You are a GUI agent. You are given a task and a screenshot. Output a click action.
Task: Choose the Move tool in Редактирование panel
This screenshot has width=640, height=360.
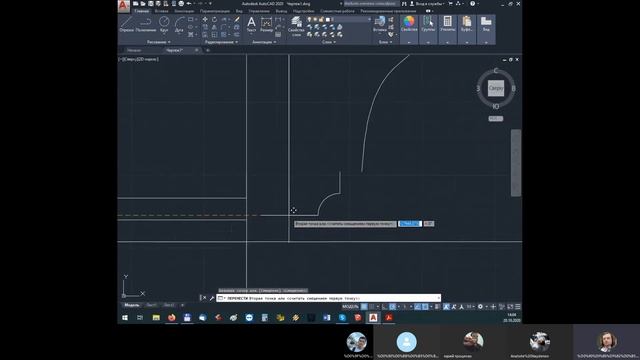point(205,19)
